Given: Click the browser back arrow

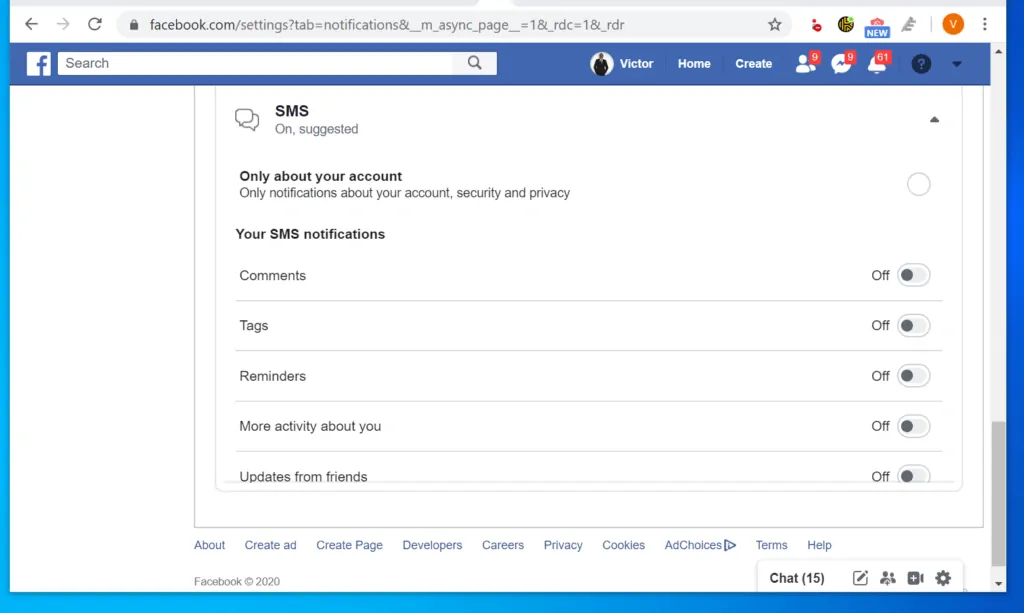Looking at the screenshot, I should coord(31,25).
